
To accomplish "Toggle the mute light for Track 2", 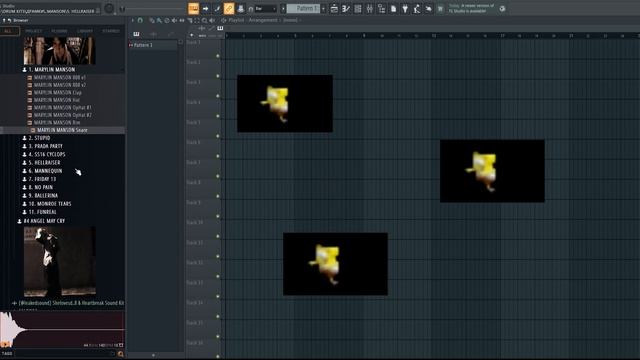I will pyautogui.click(x=218, y=76).
